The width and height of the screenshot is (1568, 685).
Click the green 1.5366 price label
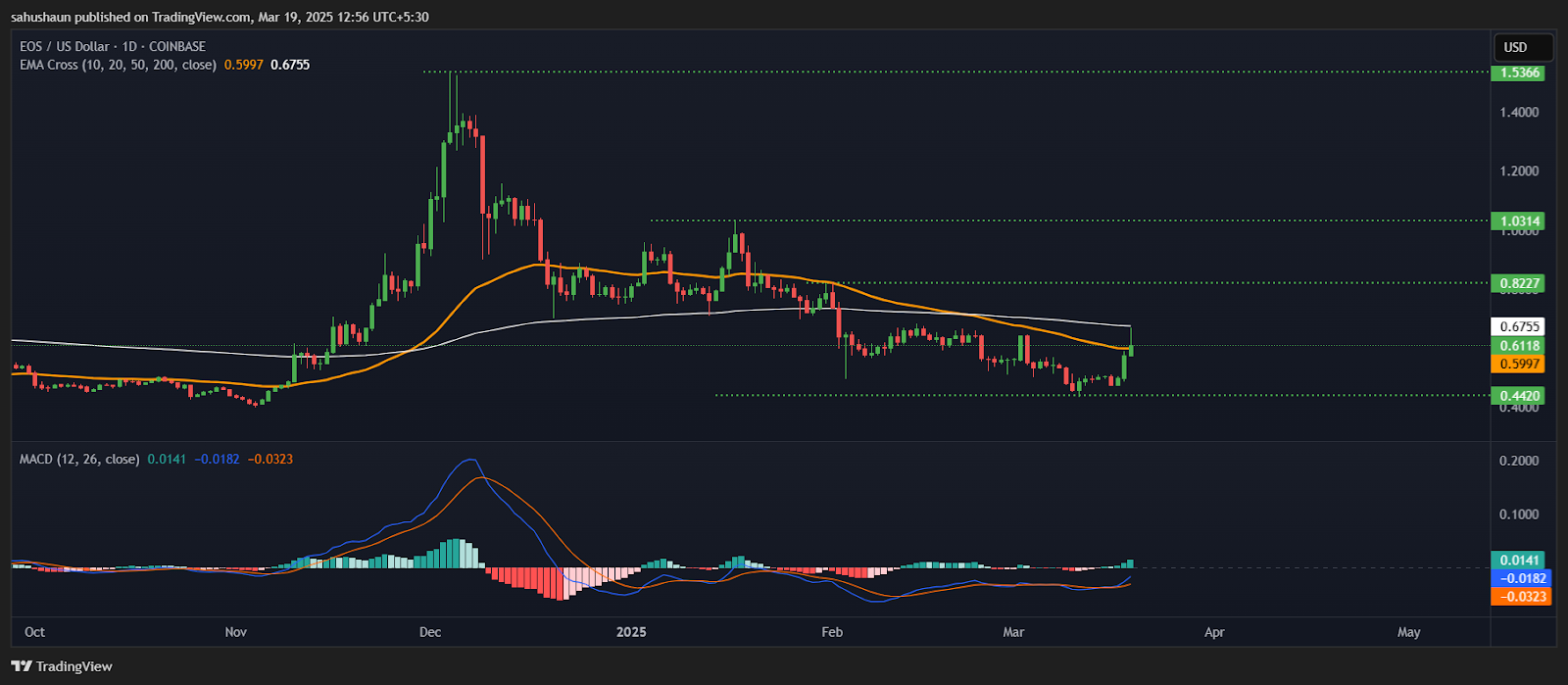tap(1519, 73)
